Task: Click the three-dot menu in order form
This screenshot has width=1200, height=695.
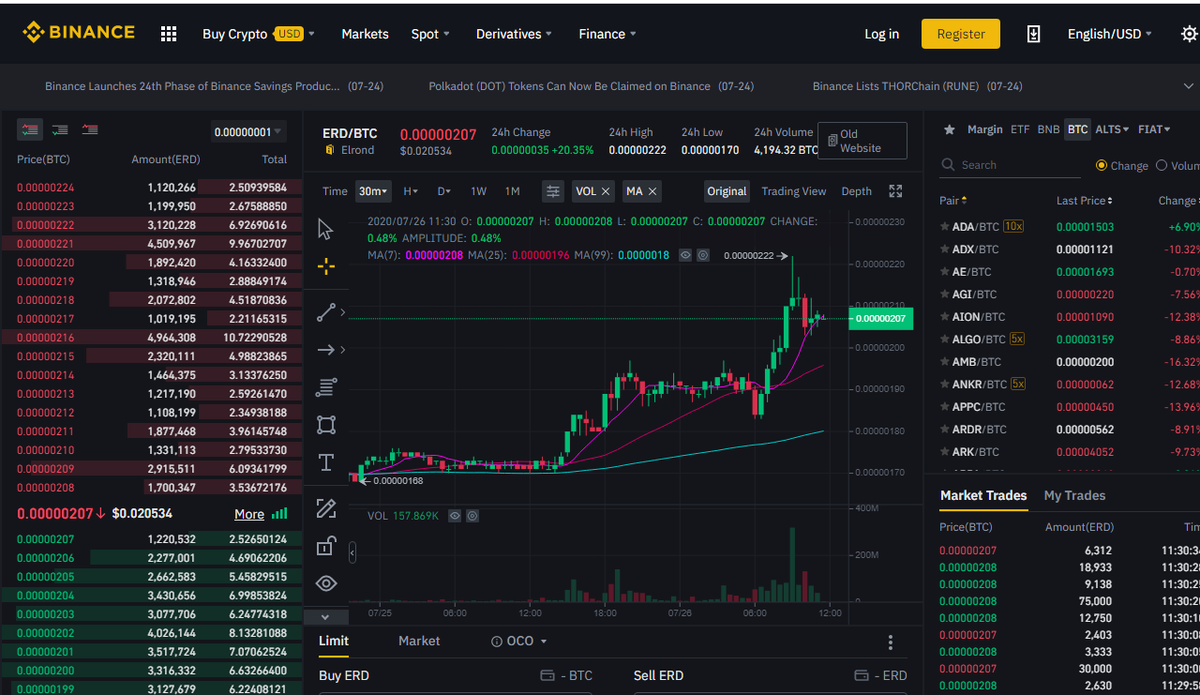Action: tap(890, 643)
